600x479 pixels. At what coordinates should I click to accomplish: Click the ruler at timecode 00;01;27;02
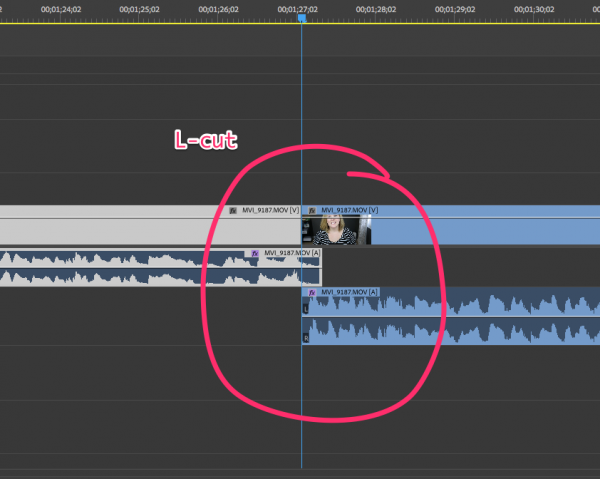[x=297, y=9]
